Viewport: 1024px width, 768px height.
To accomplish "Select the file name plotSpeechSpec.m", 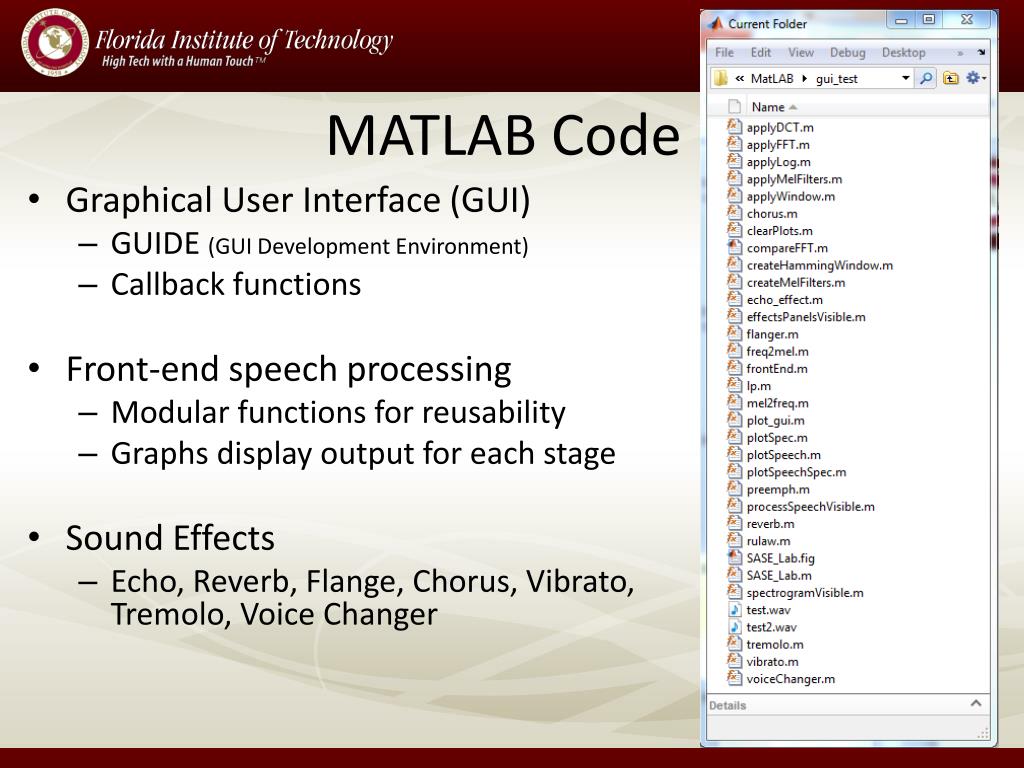I will pos(797,472).
